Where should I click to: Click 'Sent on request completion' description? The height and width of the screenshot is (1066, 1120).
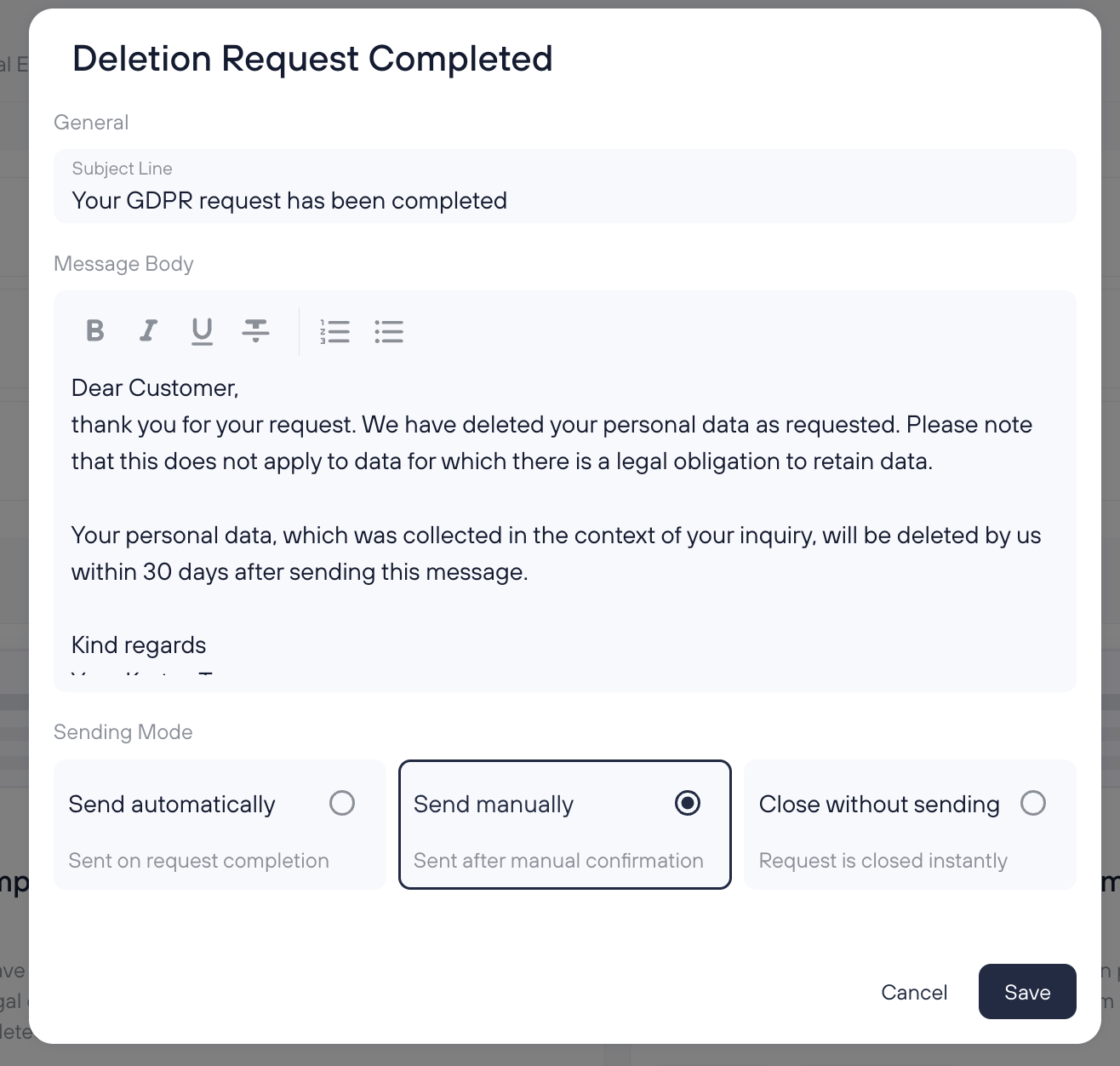198,861
